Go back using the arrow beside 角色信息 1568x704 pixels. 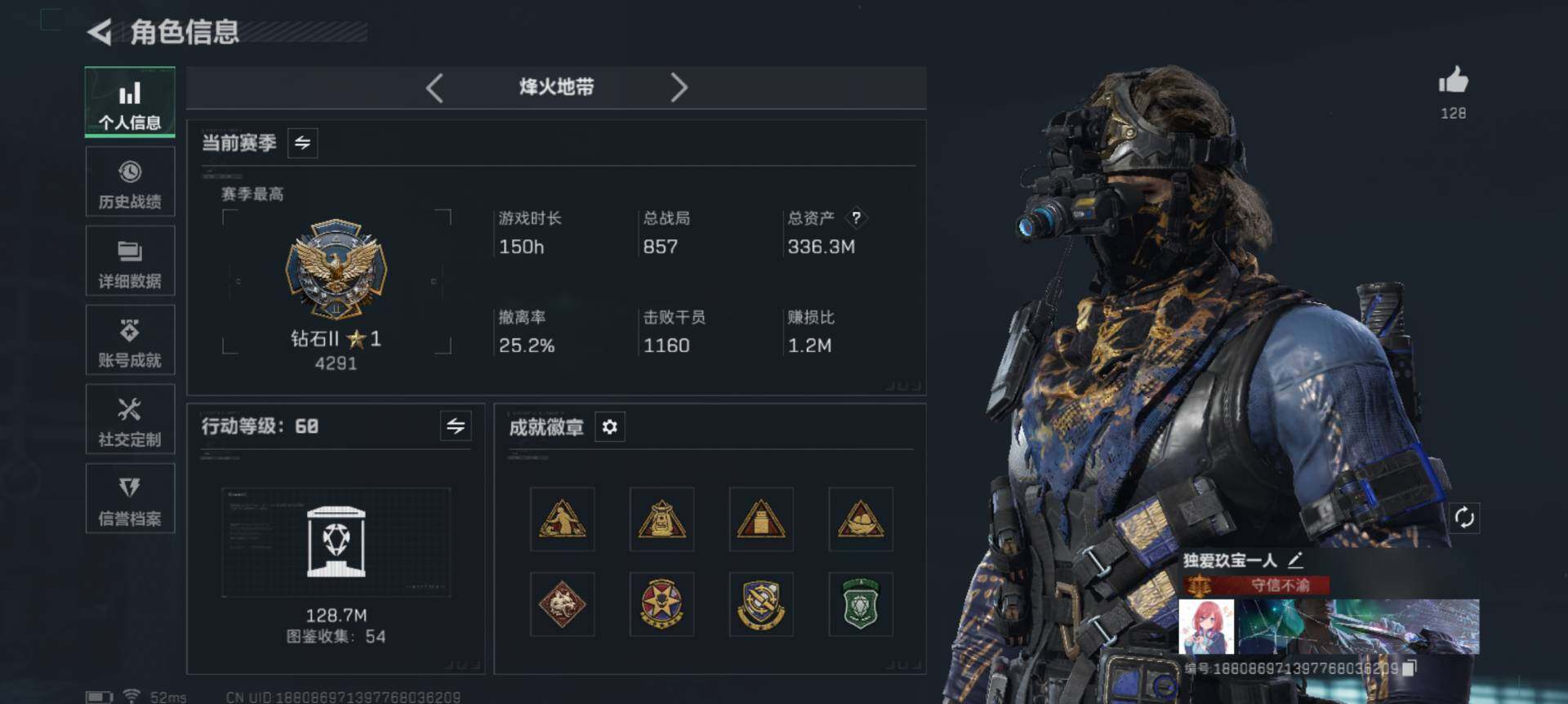(x=100, y=33)
